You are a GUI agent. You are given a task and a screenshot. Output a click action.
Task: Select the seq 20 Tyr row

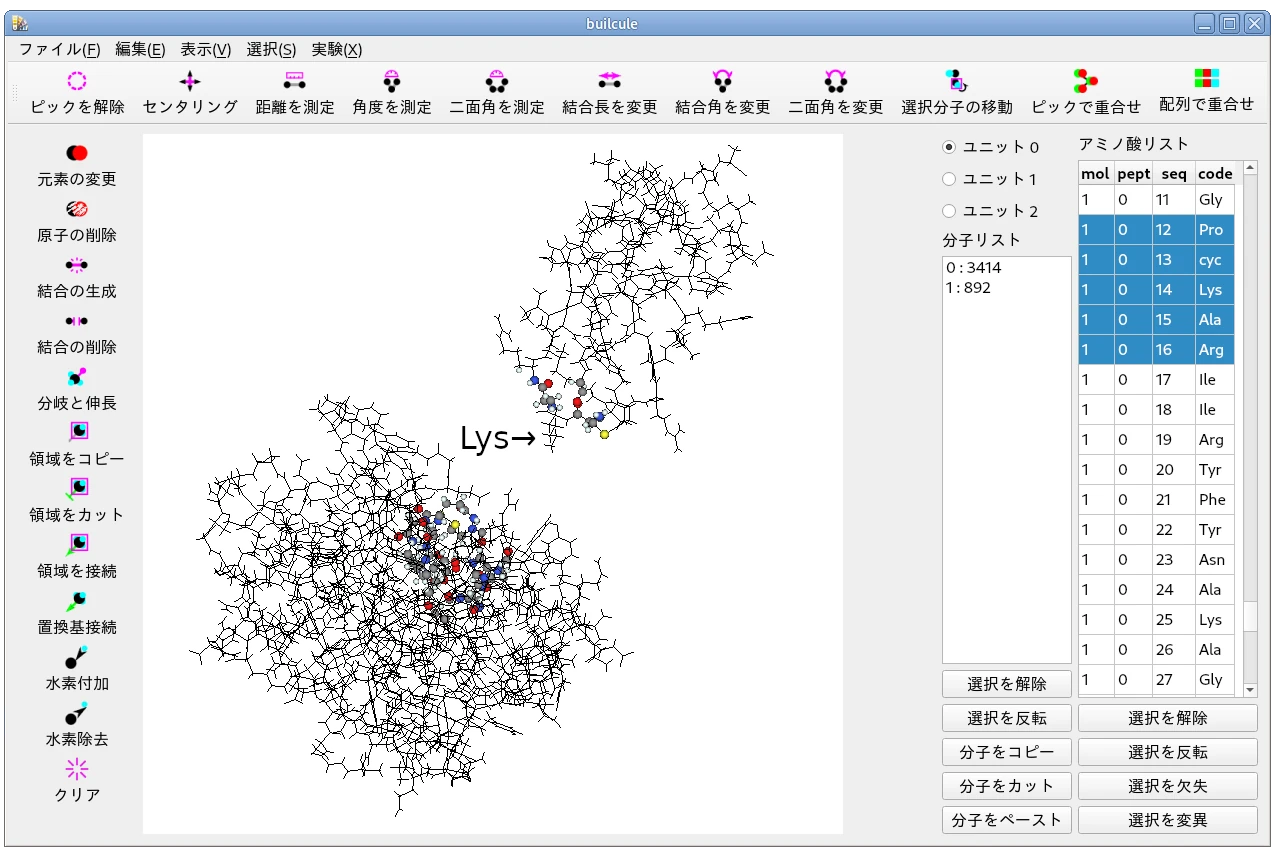click(1157, 470)
